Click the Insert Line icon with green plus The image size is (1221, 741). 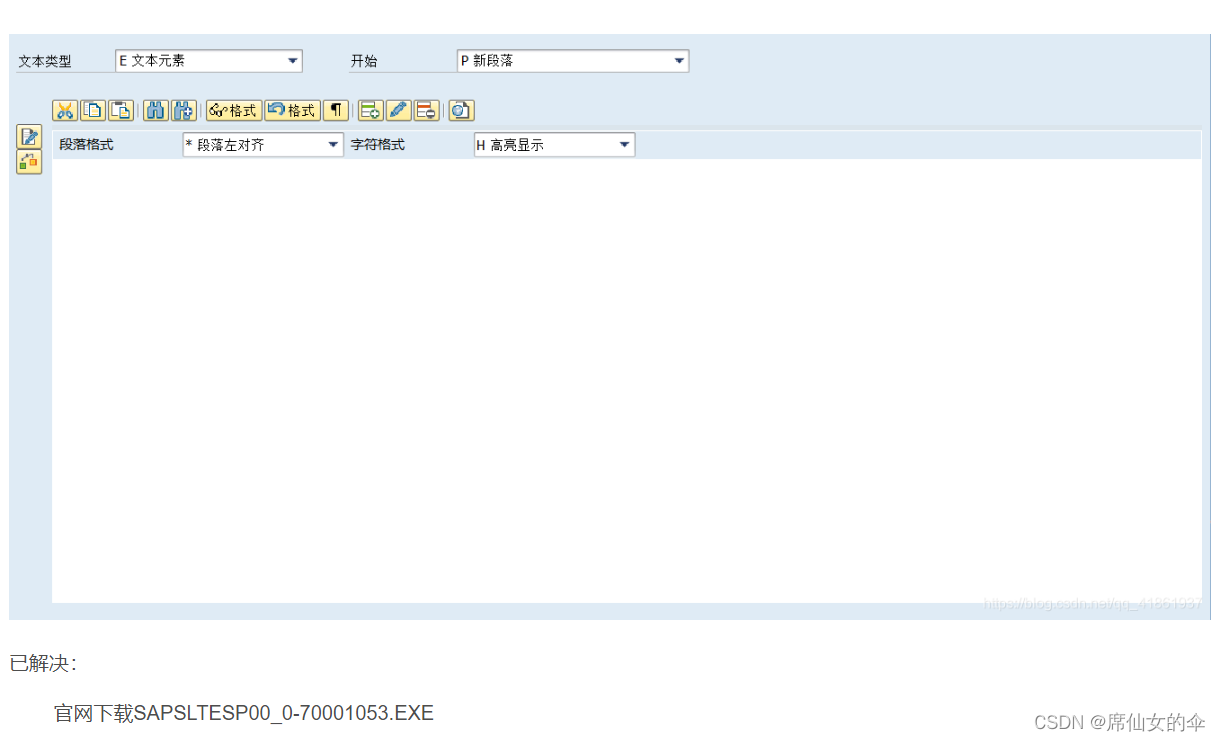pos(370,110)
